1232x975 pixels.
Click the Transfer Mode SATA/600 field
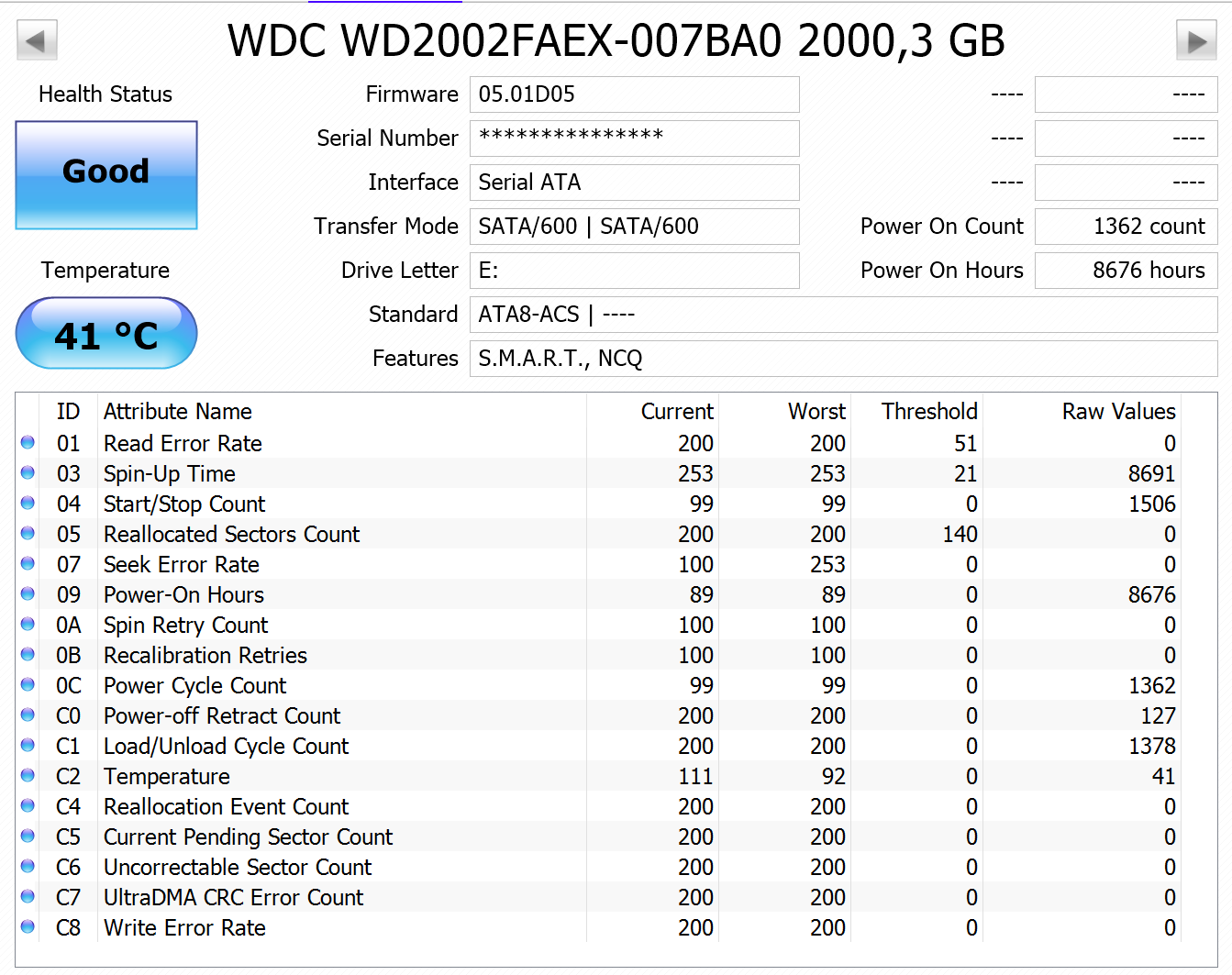coord(634,227)
